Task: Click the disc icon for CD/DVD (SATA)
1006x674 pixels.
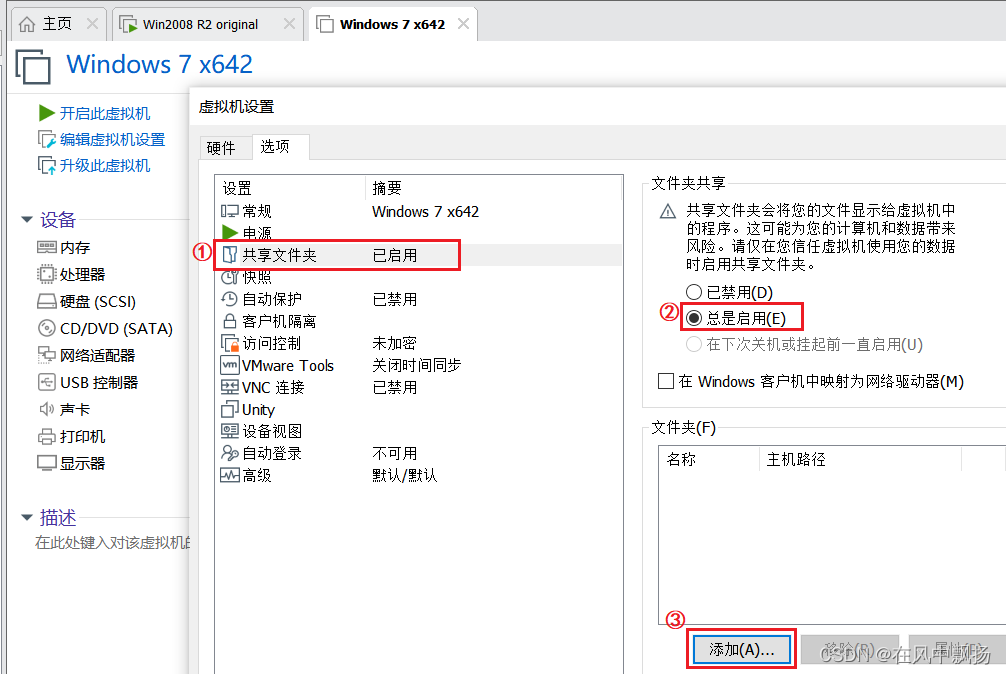Action: [46, 328]
